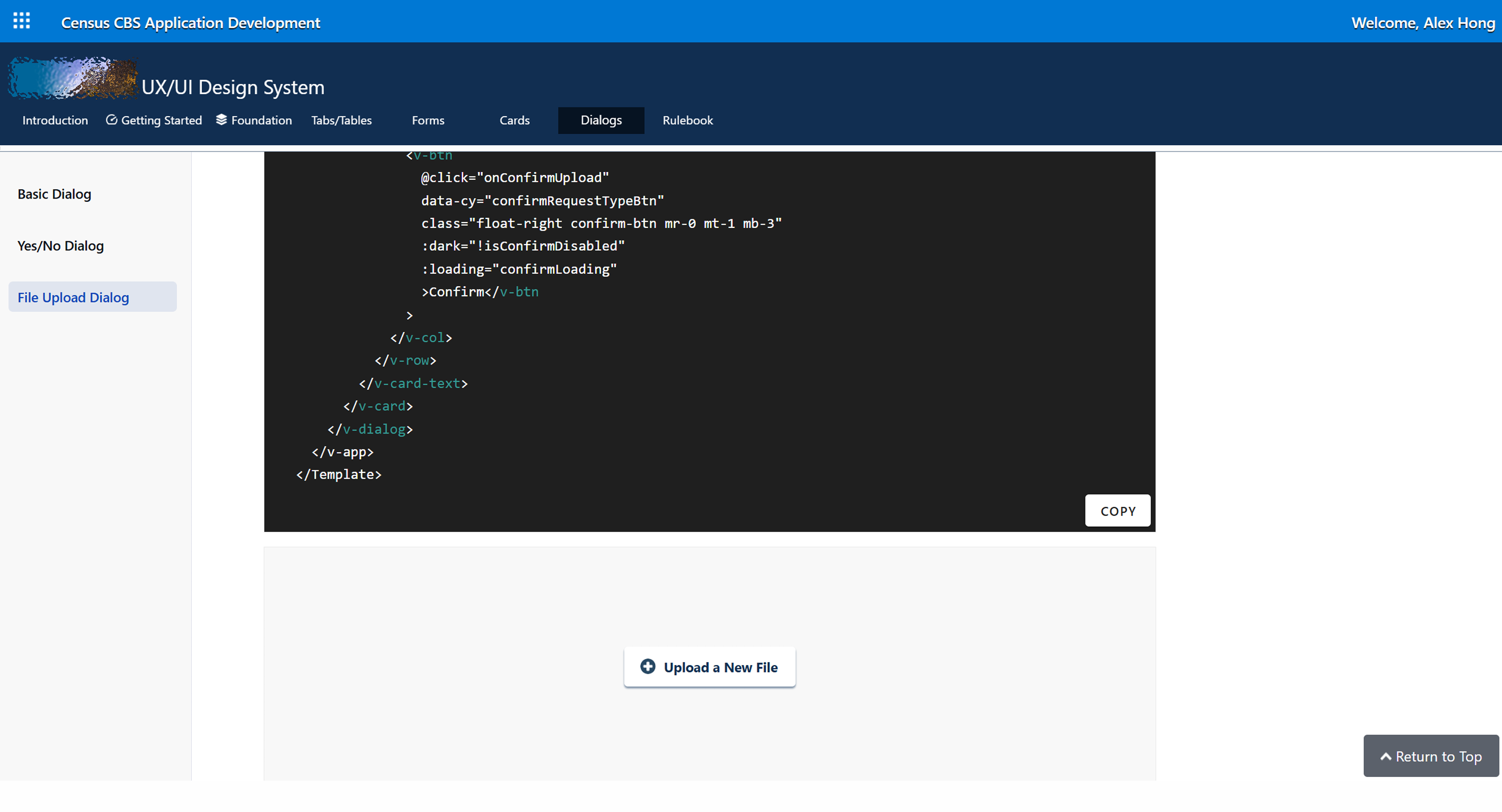1502x812 pixels.
Task: Click the </v-card> closing tag
Action: [378, 405]
